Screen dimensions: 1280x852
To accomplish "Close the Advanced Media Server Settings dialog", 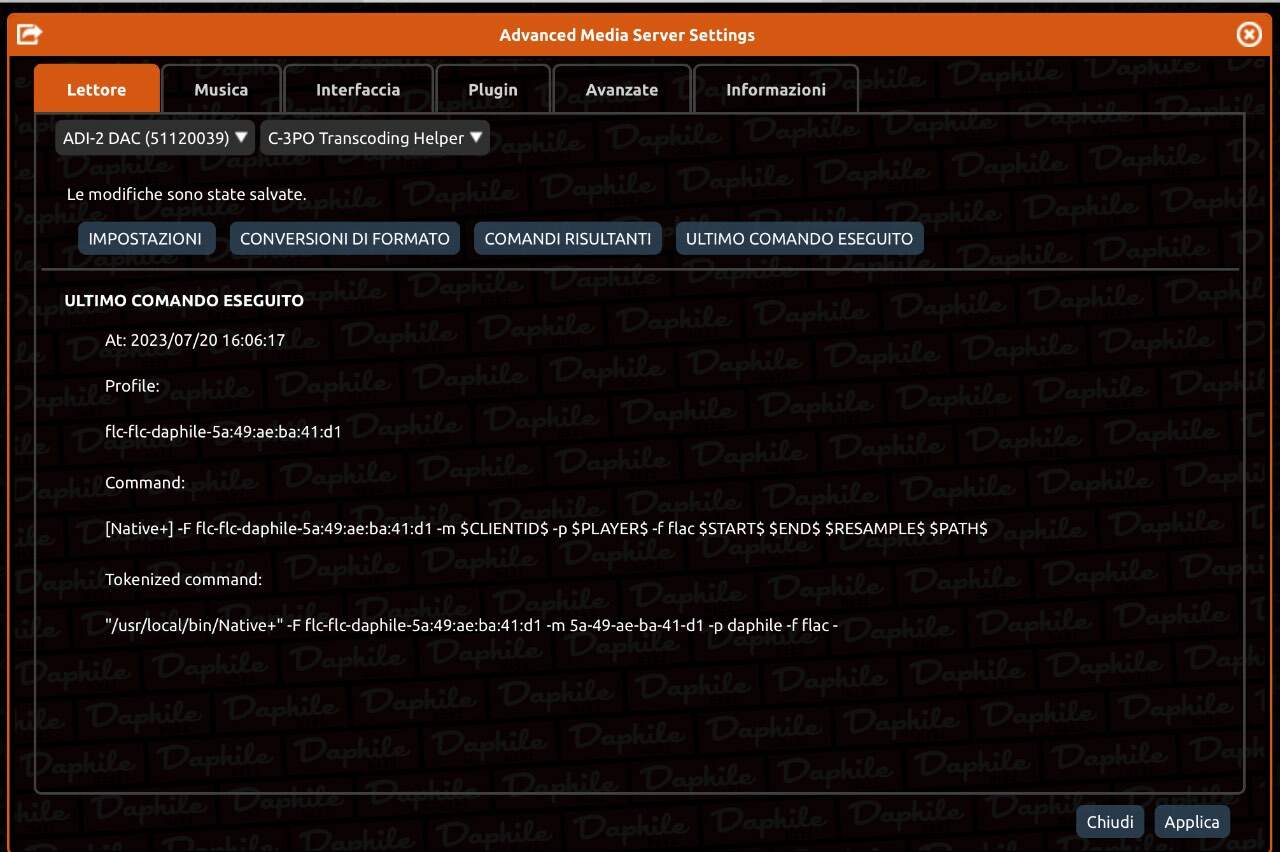I will point(1249,35).
